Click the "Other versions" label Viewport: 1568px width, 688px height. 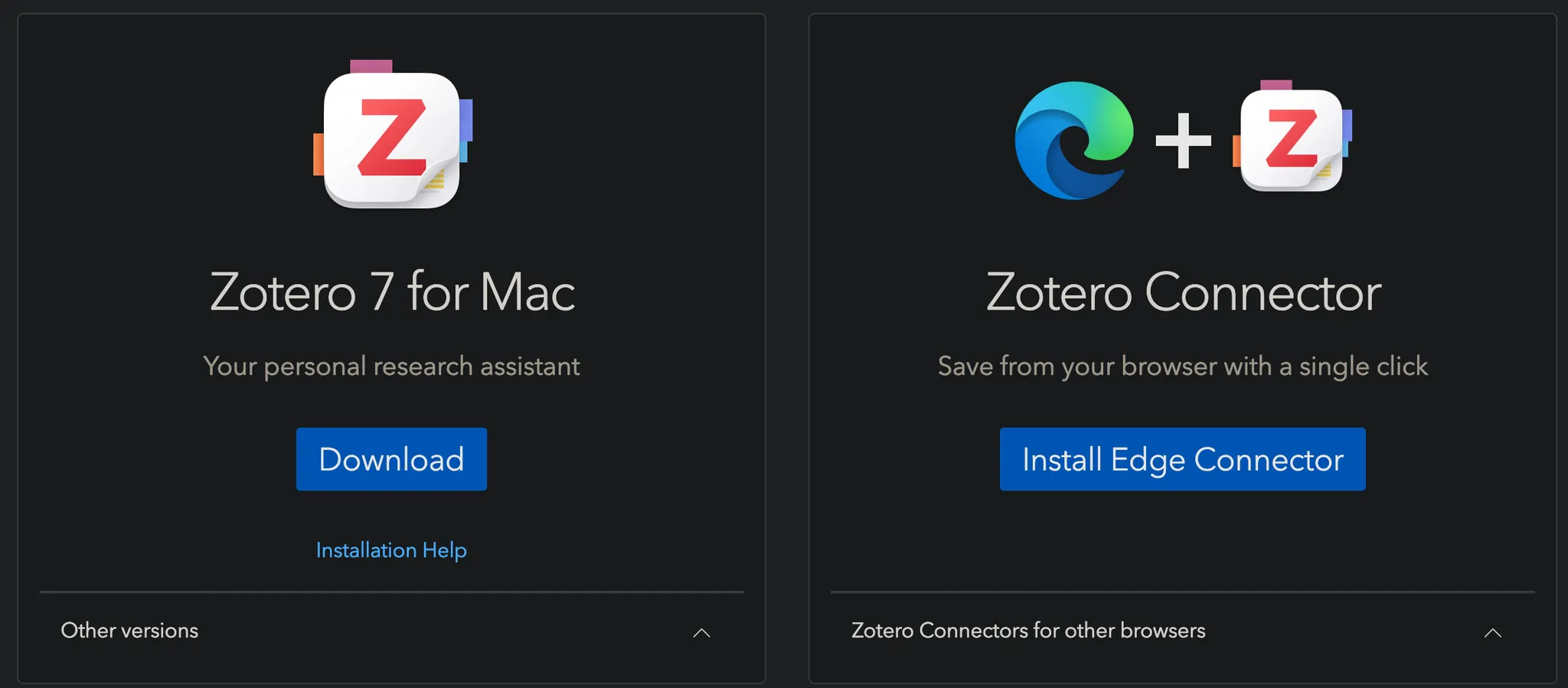(x=129, y=631)
